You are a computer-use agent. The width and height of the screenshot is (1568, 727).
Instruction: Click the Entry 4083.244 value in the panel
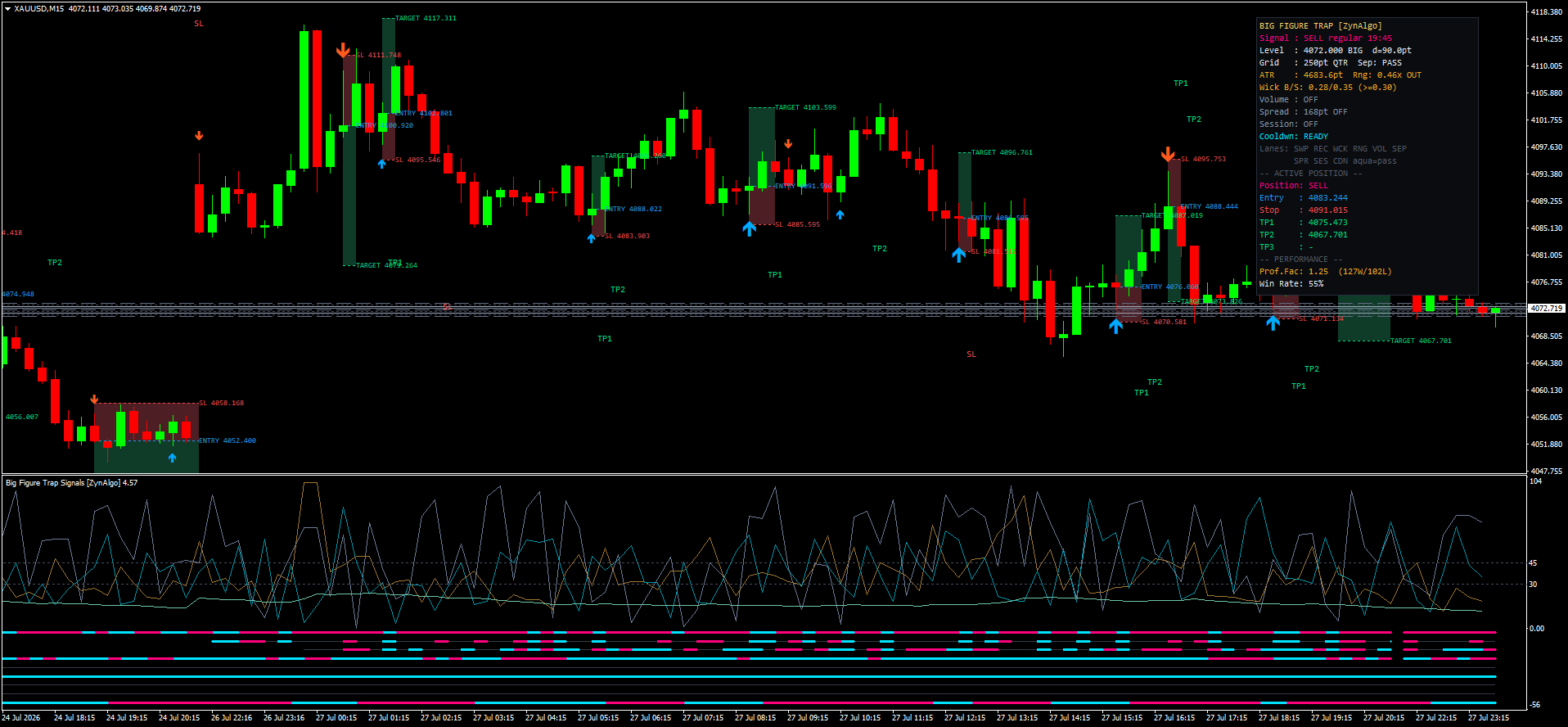(x=1327, y=198)
